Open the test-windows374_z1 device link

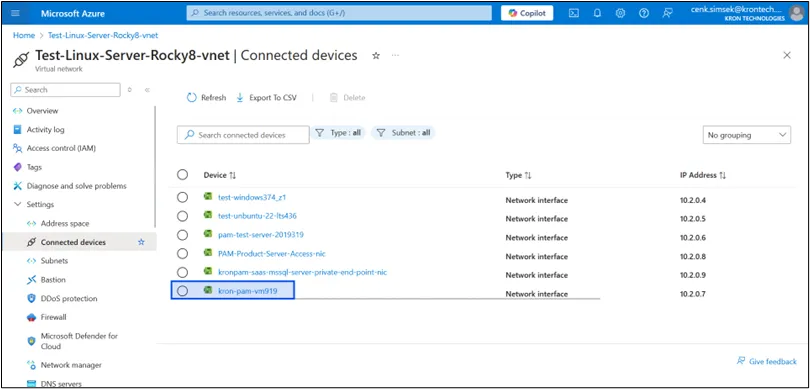tap(252, 197)
